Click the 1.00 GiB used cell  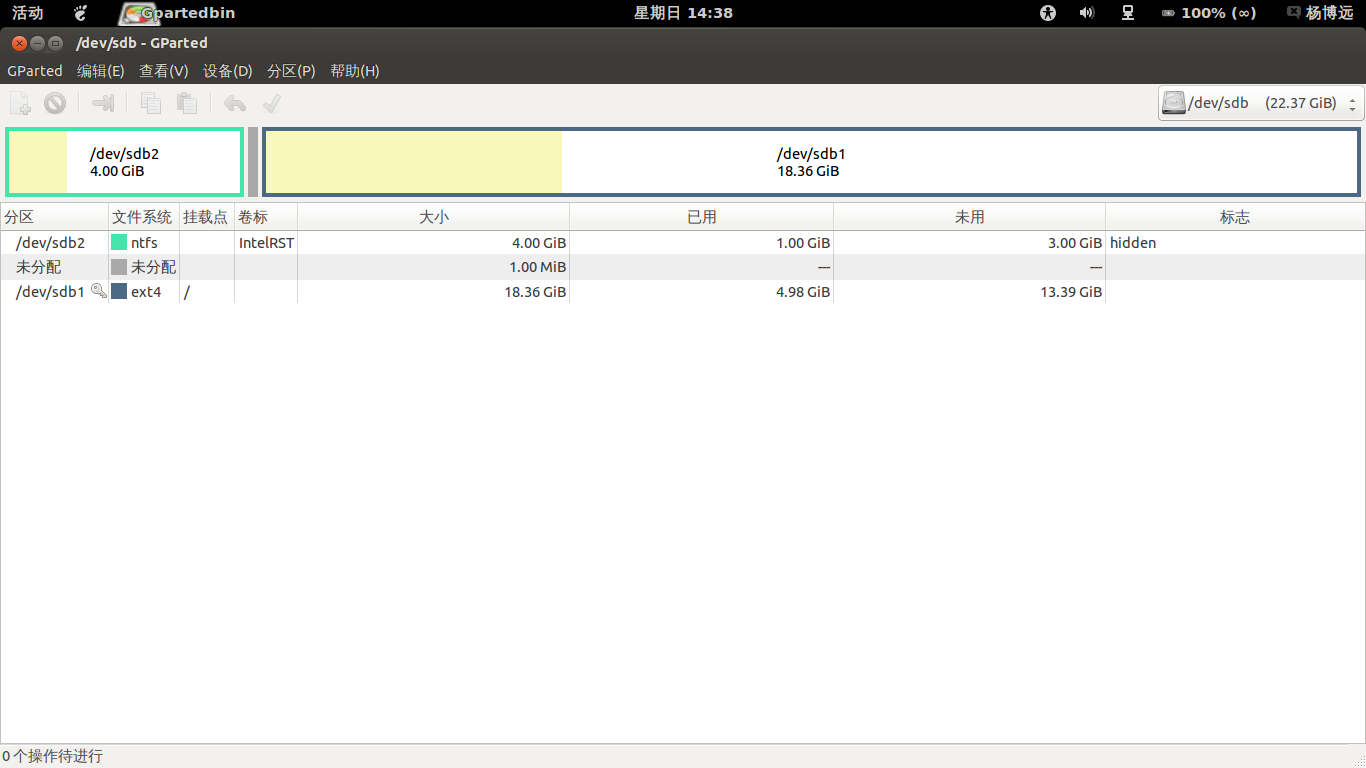[803, 243]
